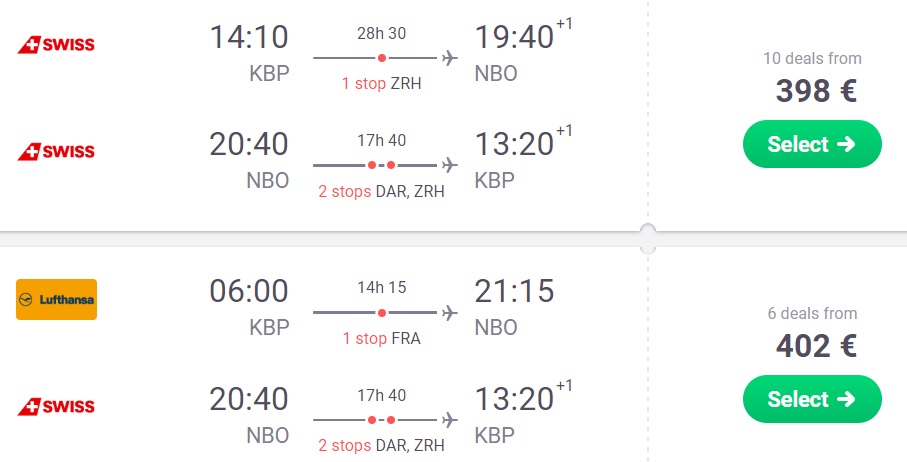Open the '1 stop FRA' details
Viewport: 907px width, 462px height.
382,338
